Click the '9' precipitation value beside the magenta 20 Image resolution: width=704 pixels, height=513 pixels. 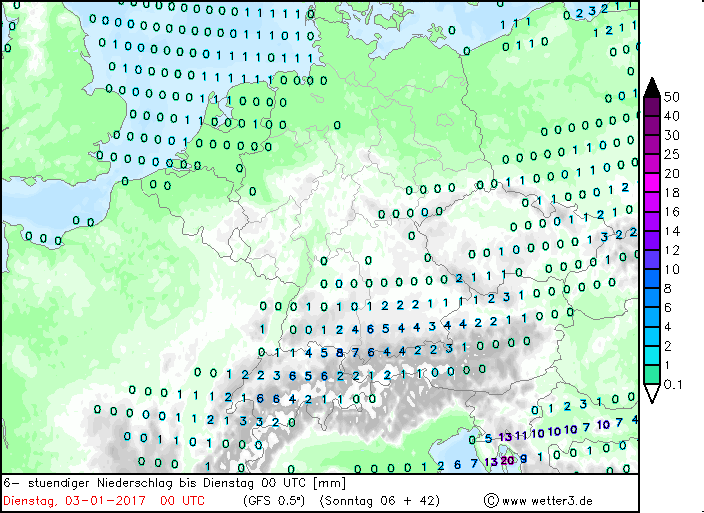(524, 459)
